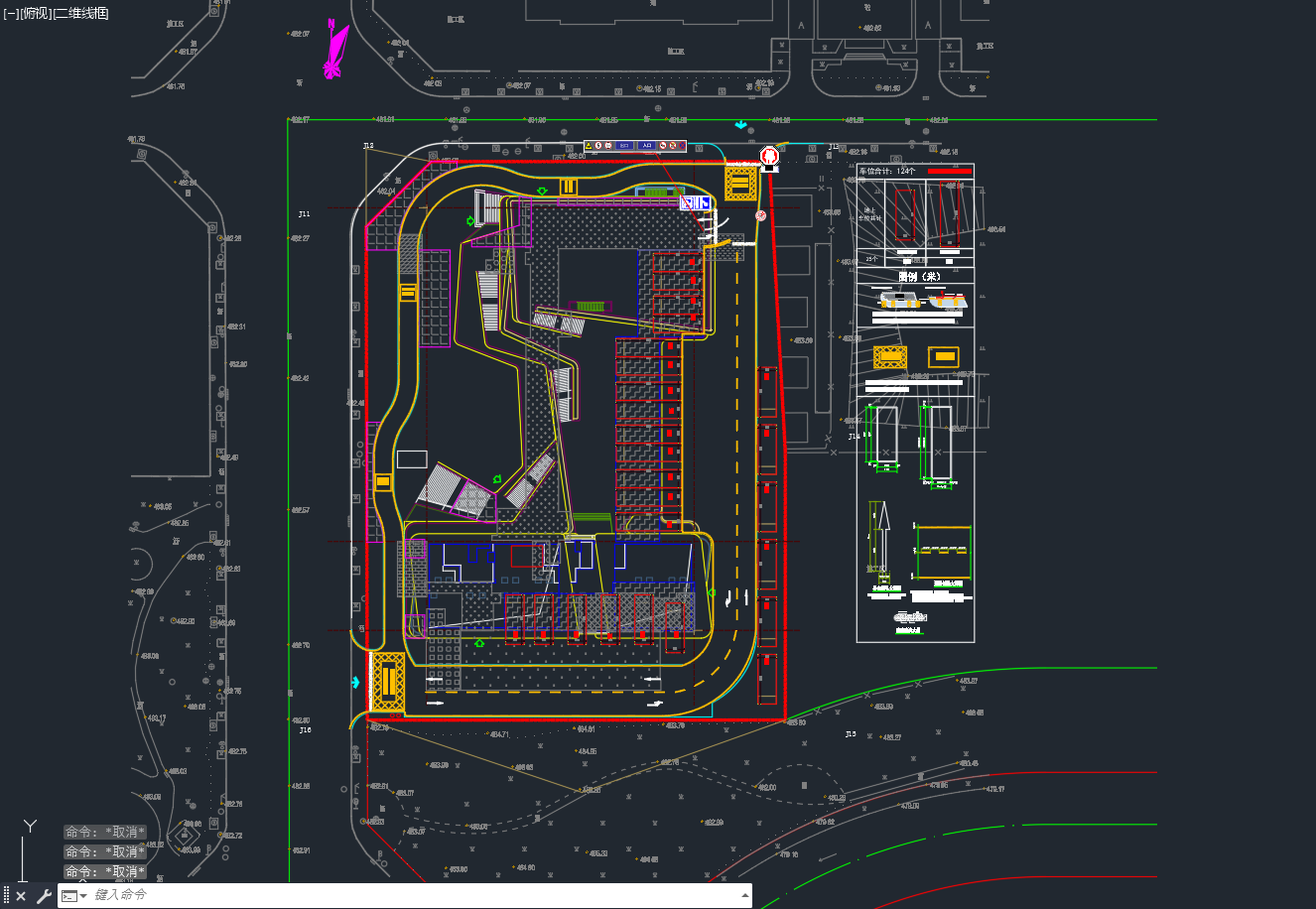
Task: Open the 二维线框 visual style menu
Action: 80,13
